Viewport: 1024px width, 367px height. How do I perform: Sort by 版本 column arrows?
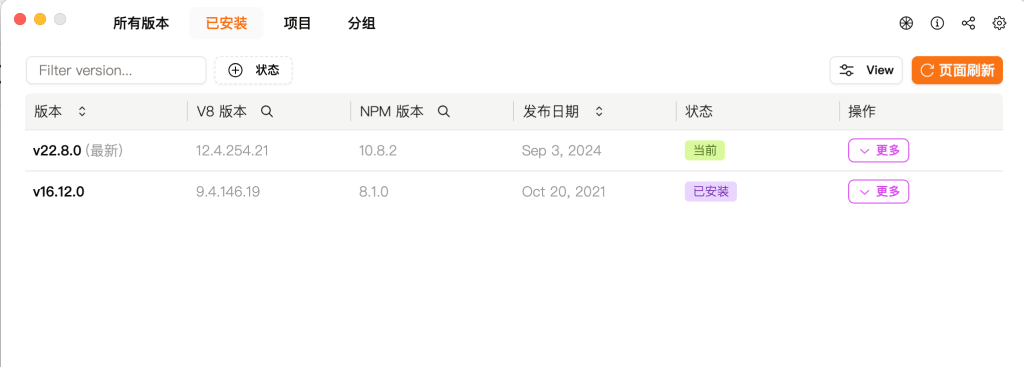[82, 112]
